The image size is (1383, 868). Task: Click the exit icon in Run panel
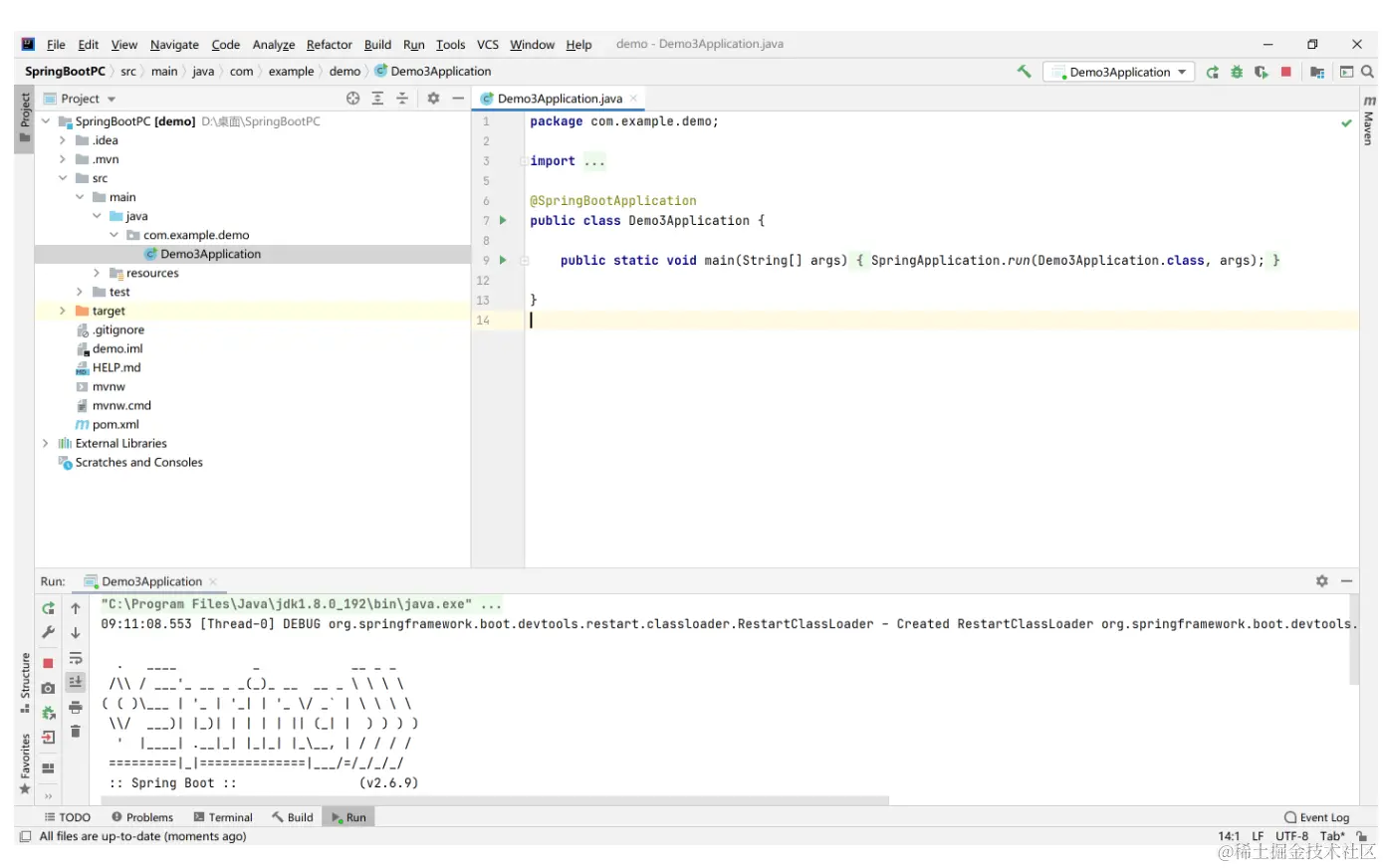48,738
